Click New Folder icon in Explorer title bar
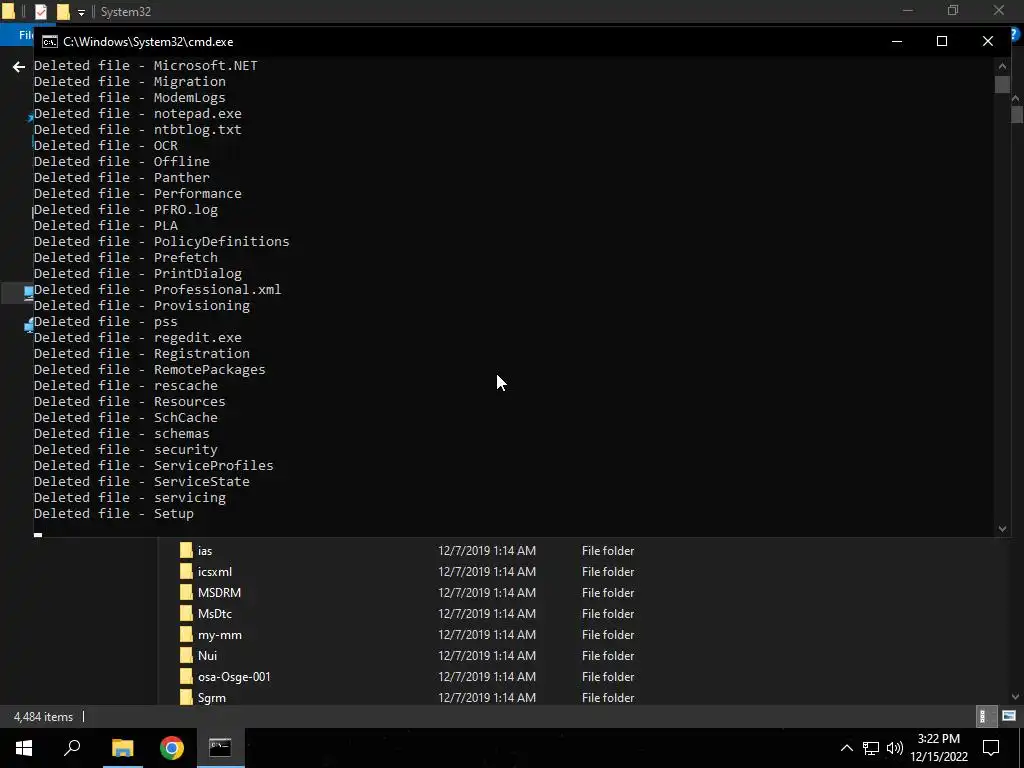Image resolution: width=1024 pixels, height=768 pixels. [x=63, y=11]
